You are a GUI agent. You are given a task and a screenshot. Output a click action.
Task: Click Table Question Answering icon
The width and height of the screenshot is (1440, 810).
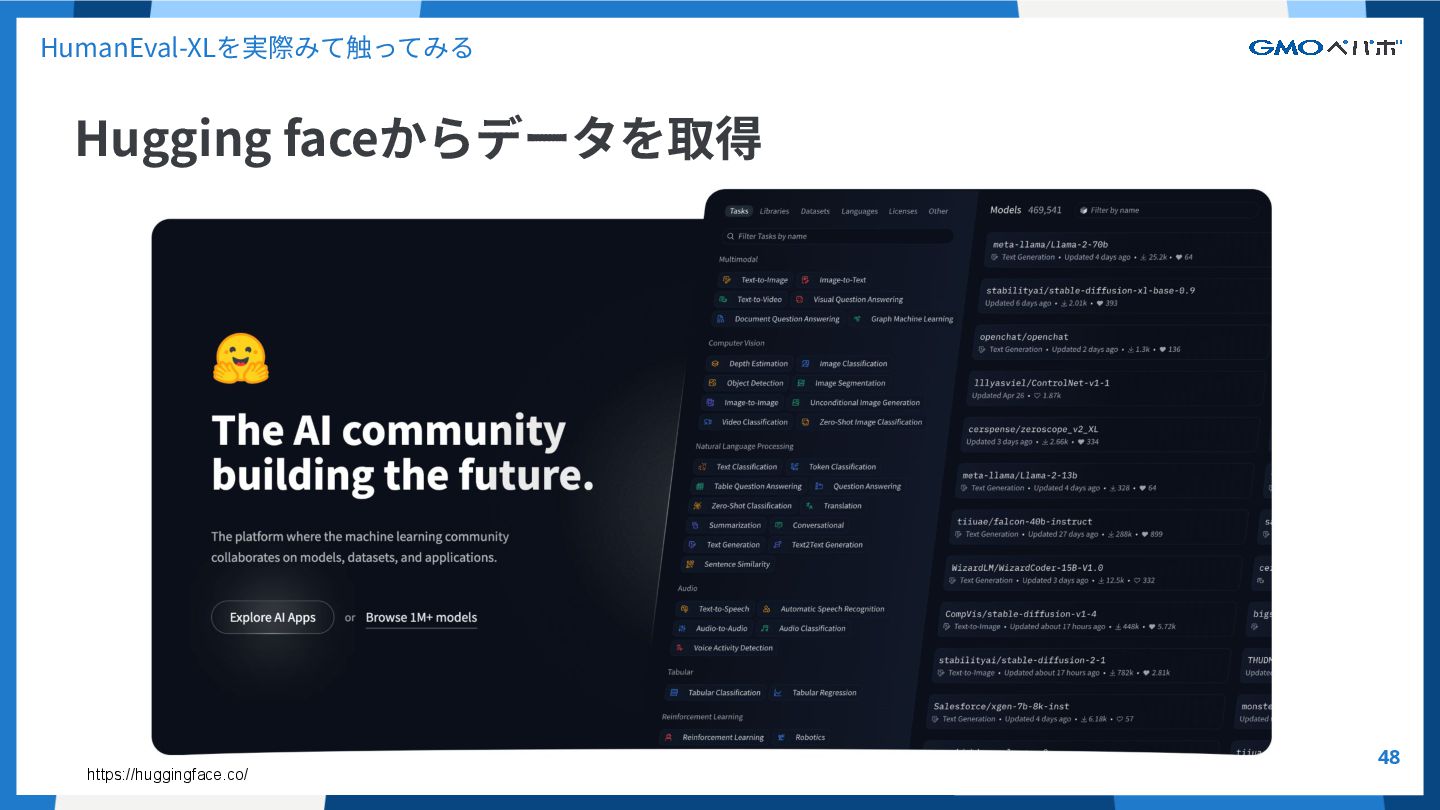tap(700, 486)
